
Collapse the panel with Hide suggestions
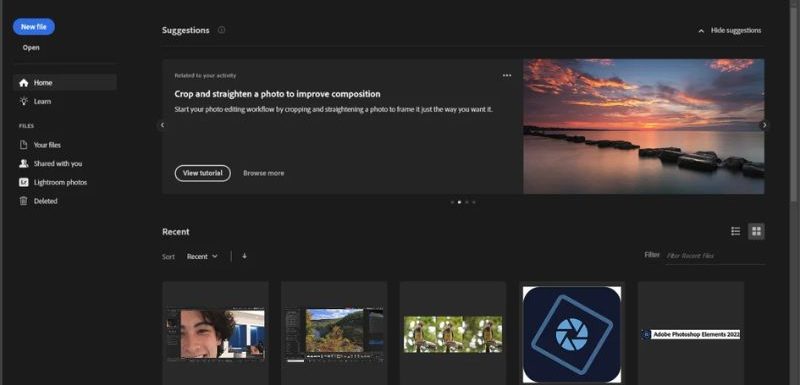[x=730, y=31]
